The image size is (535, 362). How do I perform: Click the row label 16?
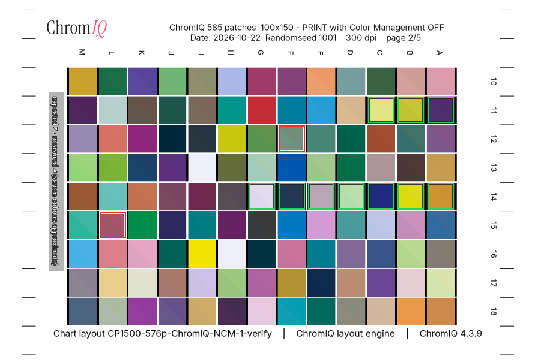(x=493, y=254)
